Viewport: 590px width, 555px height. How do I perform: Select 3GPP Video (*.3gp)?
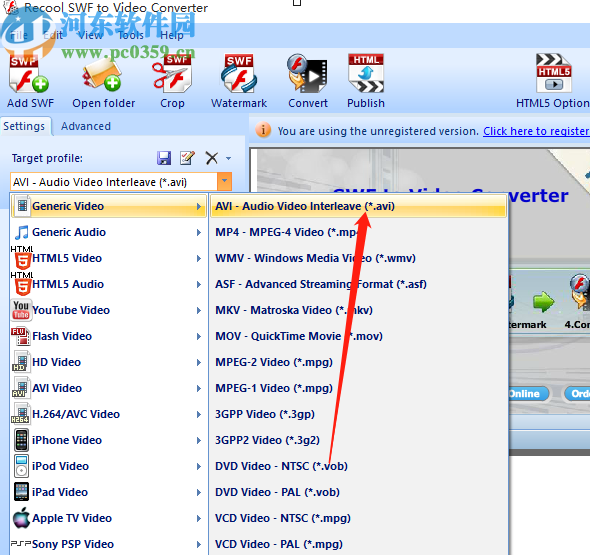pos(358,414)
